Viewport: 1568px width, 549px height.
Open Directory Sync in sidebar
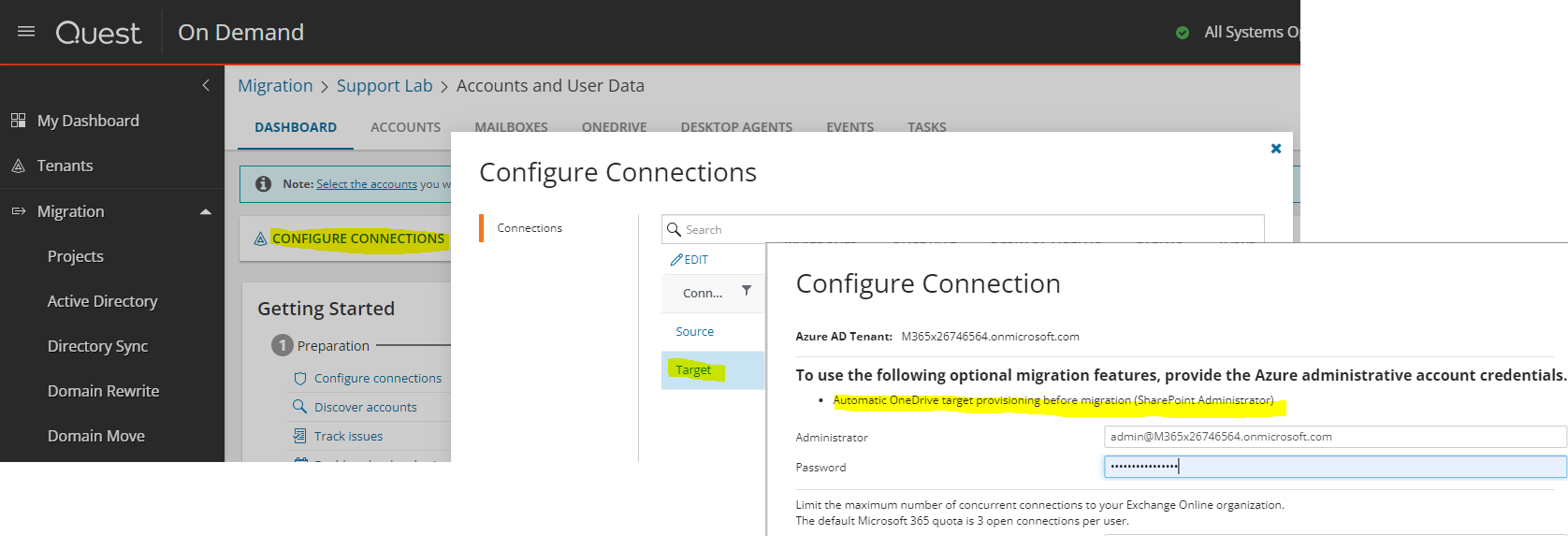tap(98, 346)
